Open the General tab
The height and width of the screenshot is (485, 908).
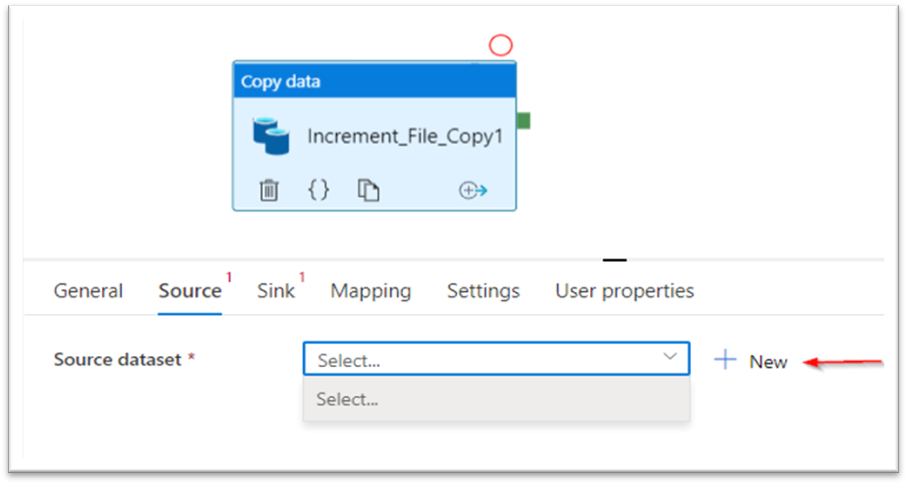click(x=88, y=291)
